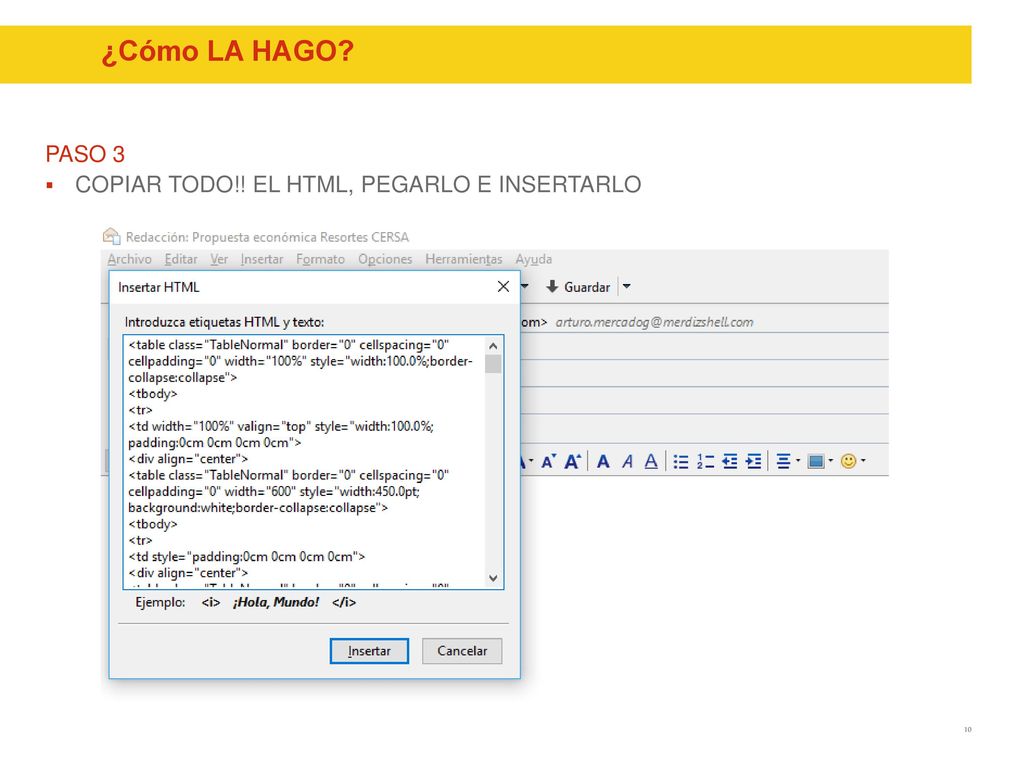Click the compose window title 'Redacción: Propuesta económica'
This screenshot has height=768, width=1024.
point(268,237)
